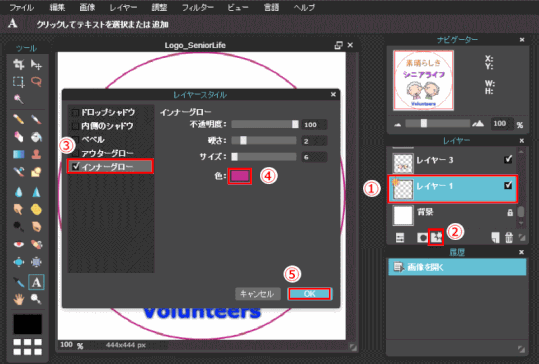
Task: Click the 硬さ hardness slider
Action: click(264, 141)
